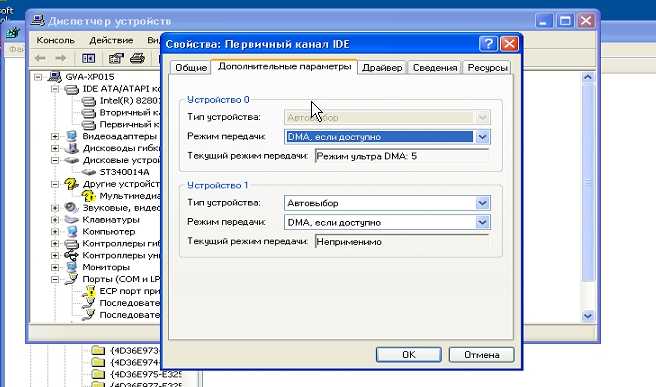
Task: Collapse the Дисковые устройства node
Action: (x=55, y=160)
